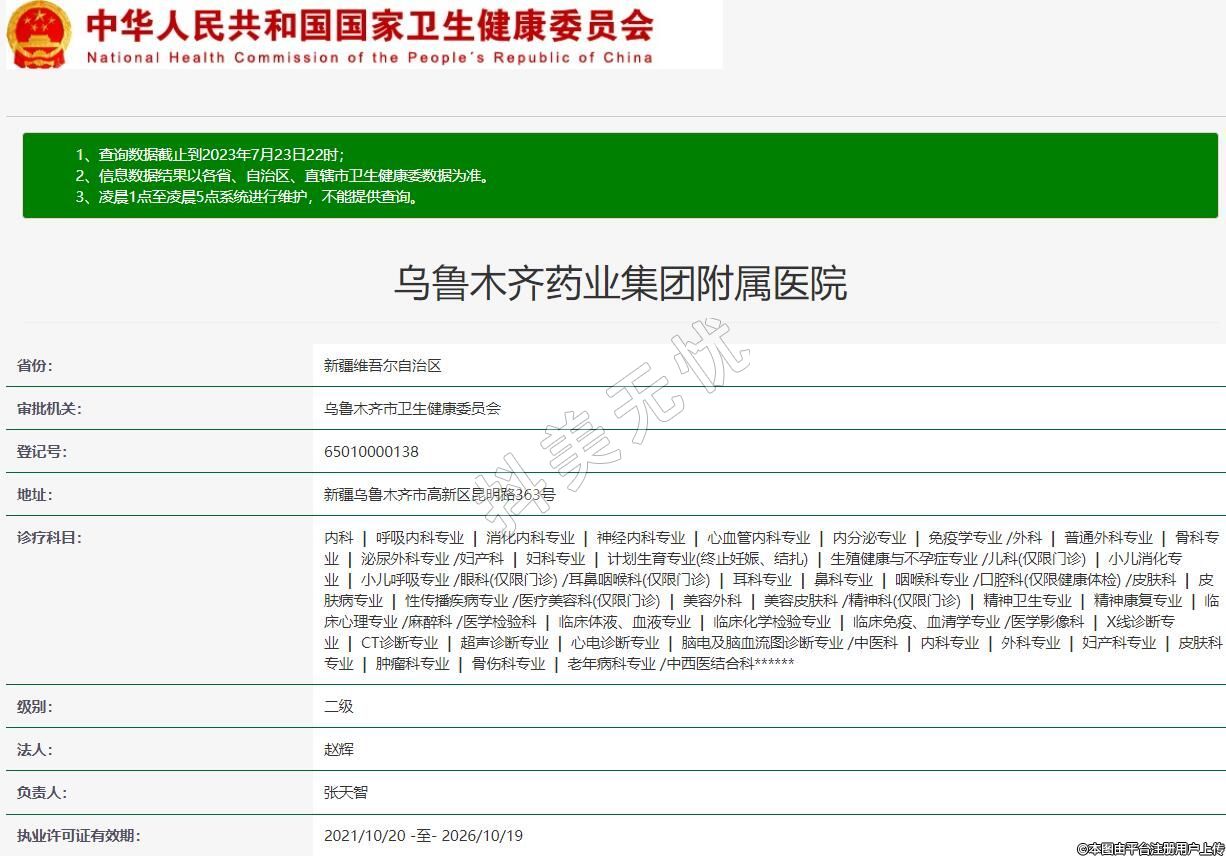1226x856 pixels.
Task: Click the level value 二级
Action: 339,707
